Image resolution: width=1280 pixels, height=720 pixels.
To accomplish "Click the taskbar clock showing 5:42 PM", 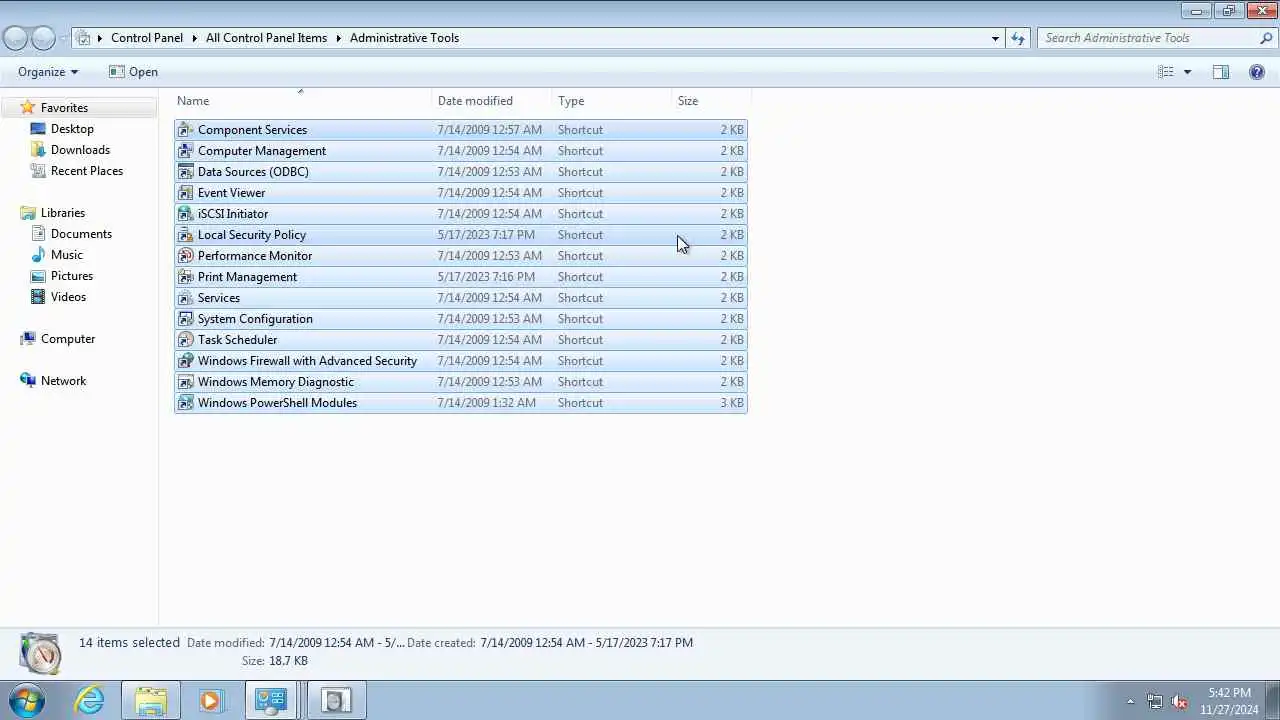I will tap(1229, 701).
